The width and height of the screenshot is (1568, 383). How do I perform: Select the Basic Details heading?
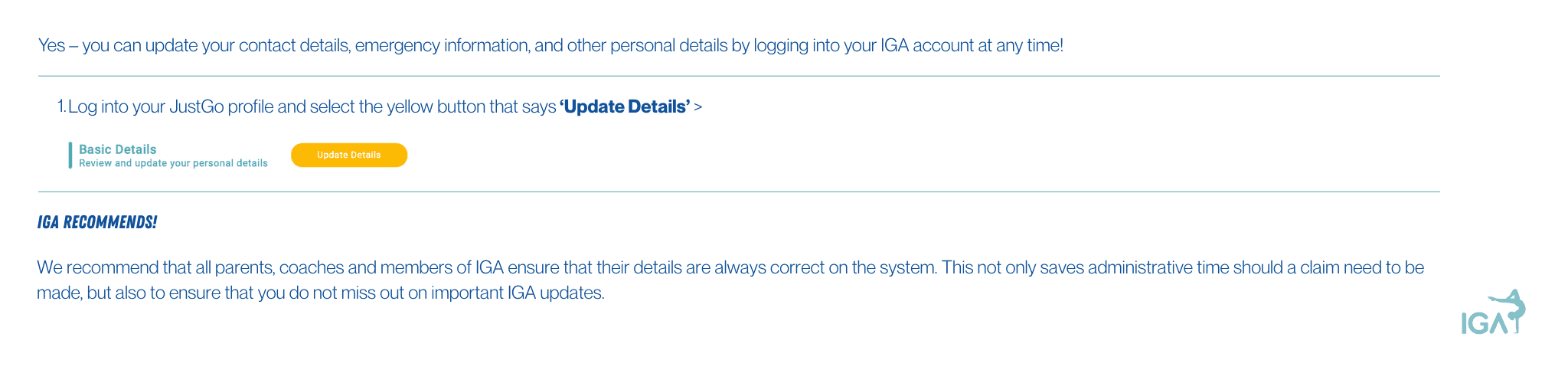(117, 149)
